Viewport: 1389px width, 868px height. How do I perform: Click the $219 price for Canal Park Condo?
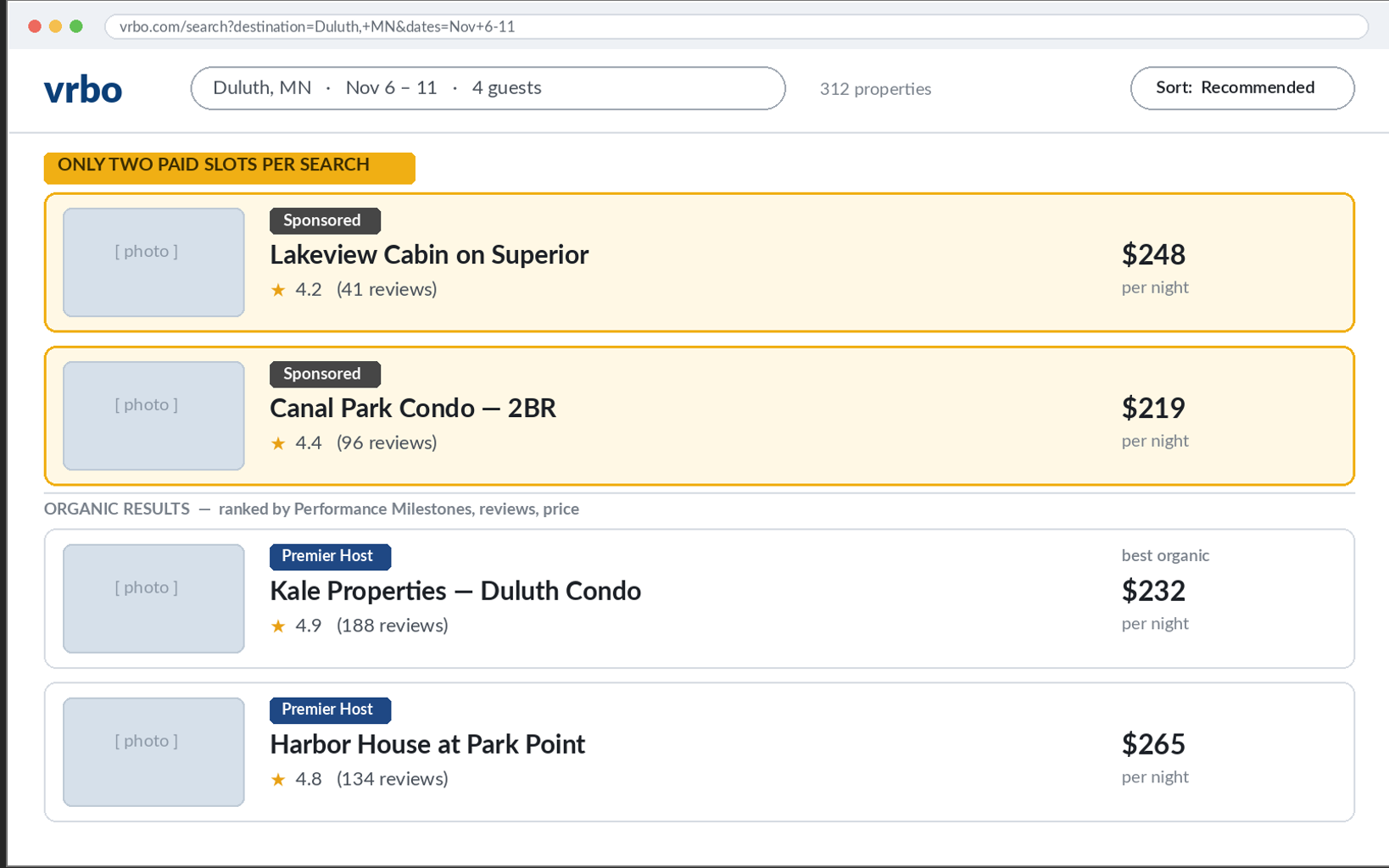1153,408
